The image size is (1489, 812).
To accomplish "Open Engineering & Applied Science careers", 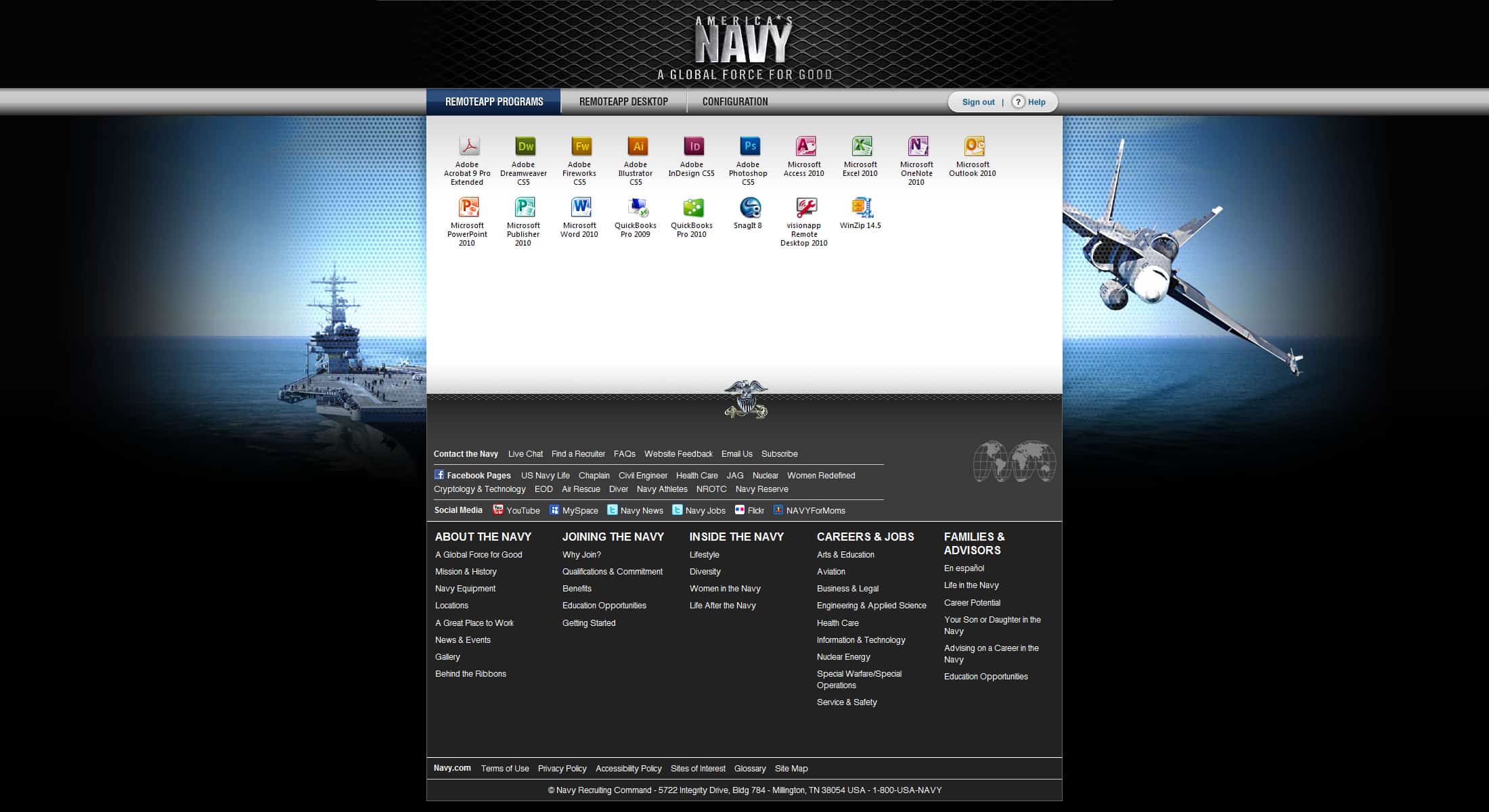I will pyautogui.click(x=871, y=606).
